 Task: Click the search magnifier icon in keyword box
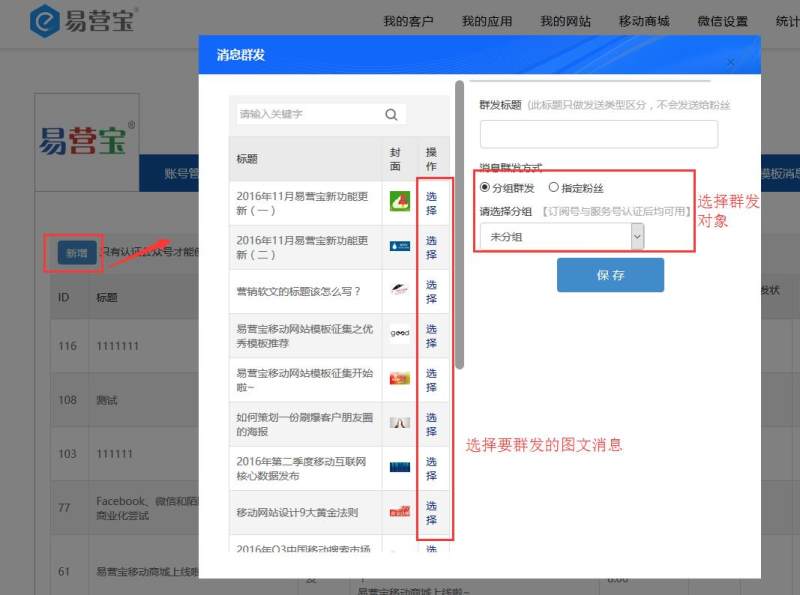tap(392, 115)
